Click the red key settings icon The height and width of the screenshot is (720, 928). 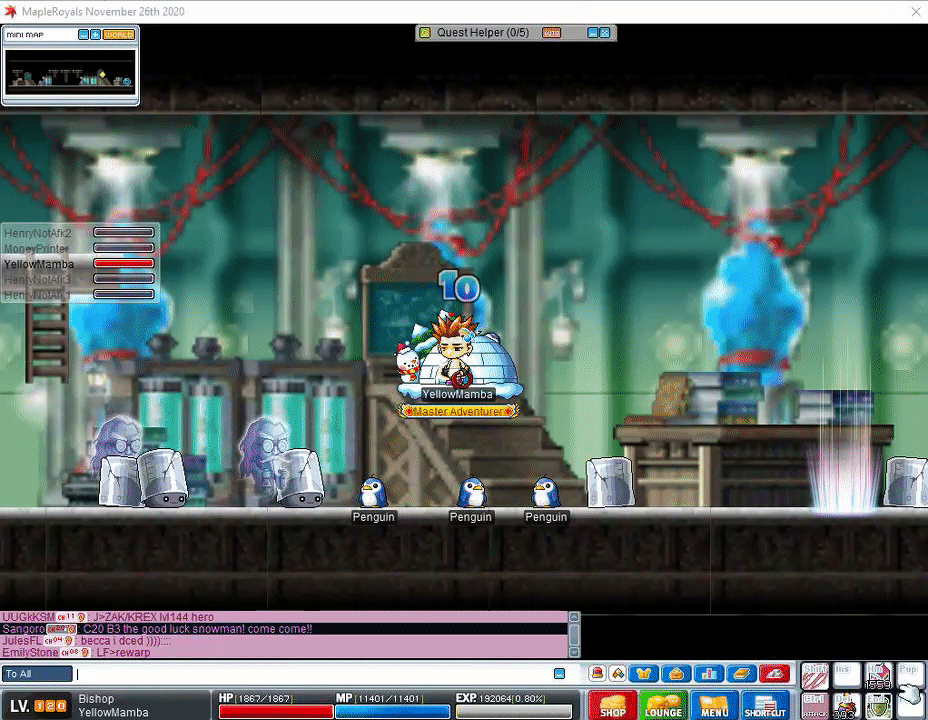tap(774, 673)
